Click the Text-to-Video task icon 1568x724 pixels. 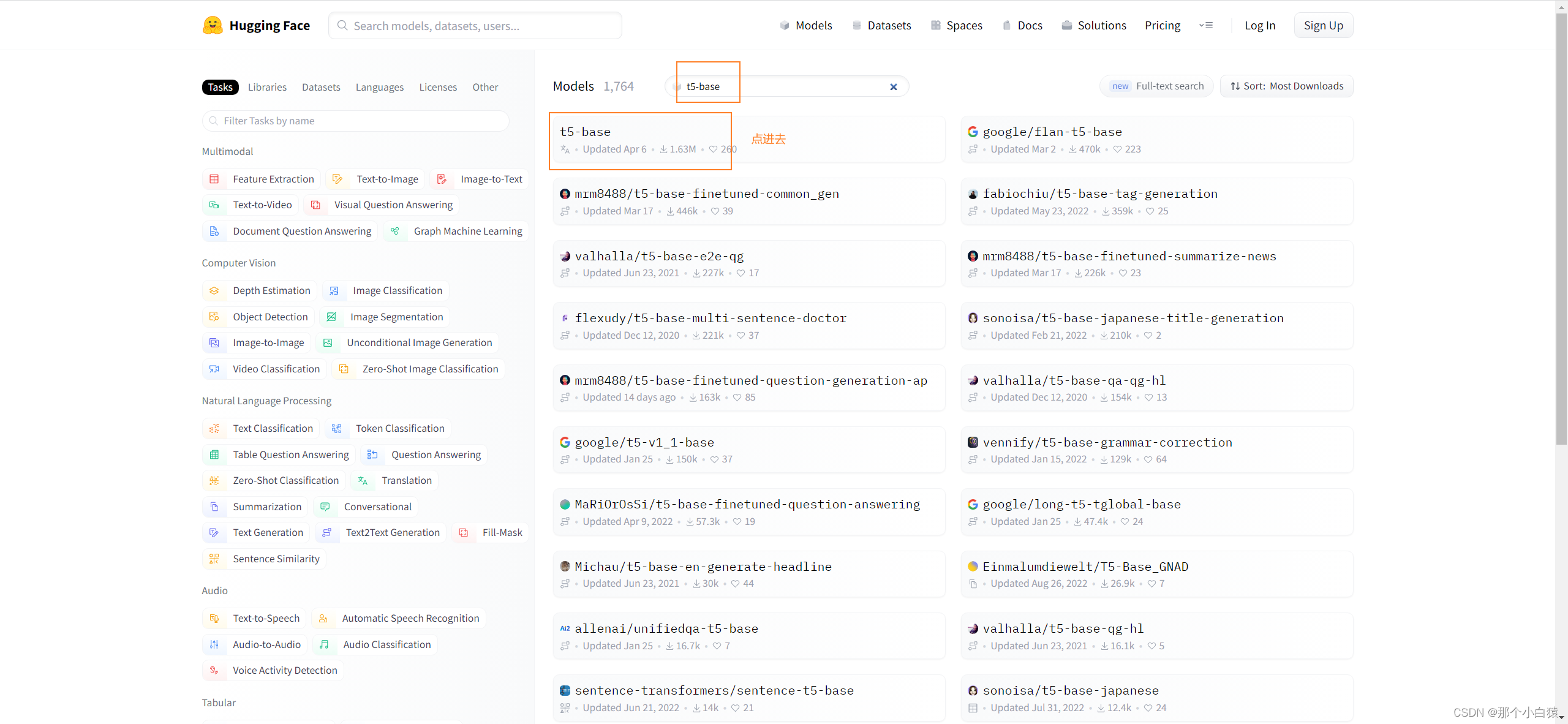(x=214, y=205)
